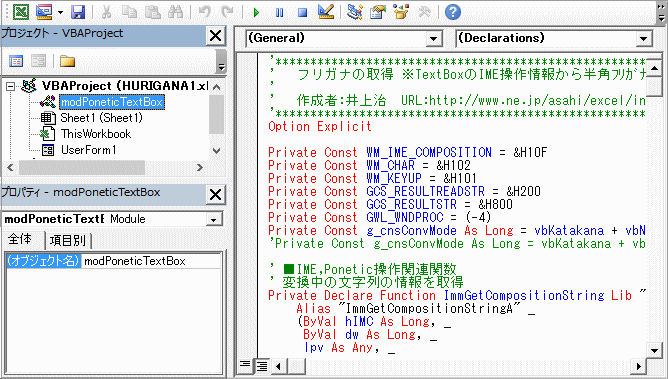668x379 pixels.
Task: Click modPoneticTextBox property value field
Action: pos(151,261)
